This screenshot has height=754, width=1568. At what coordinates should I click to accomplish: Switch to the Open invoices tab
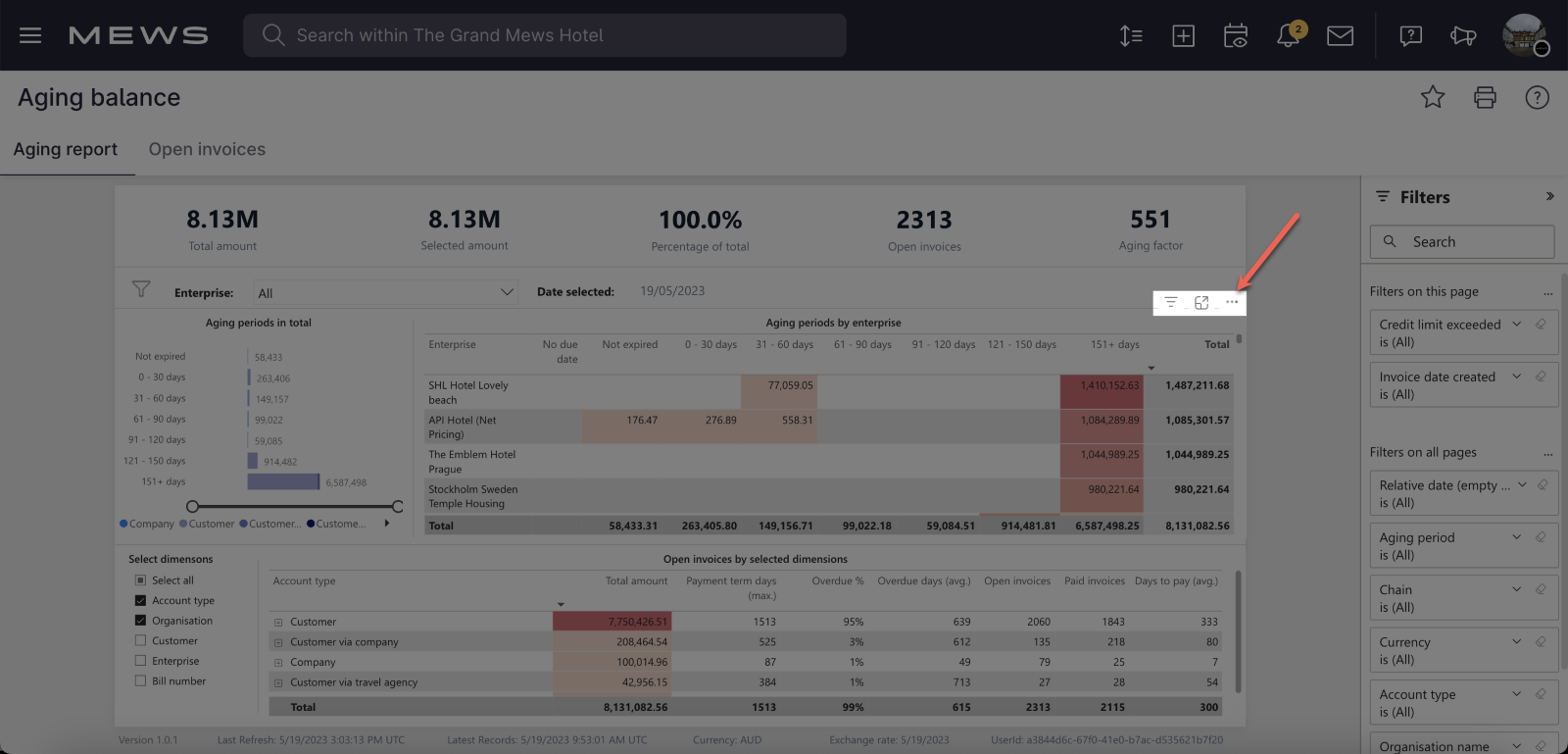point(207,149)
